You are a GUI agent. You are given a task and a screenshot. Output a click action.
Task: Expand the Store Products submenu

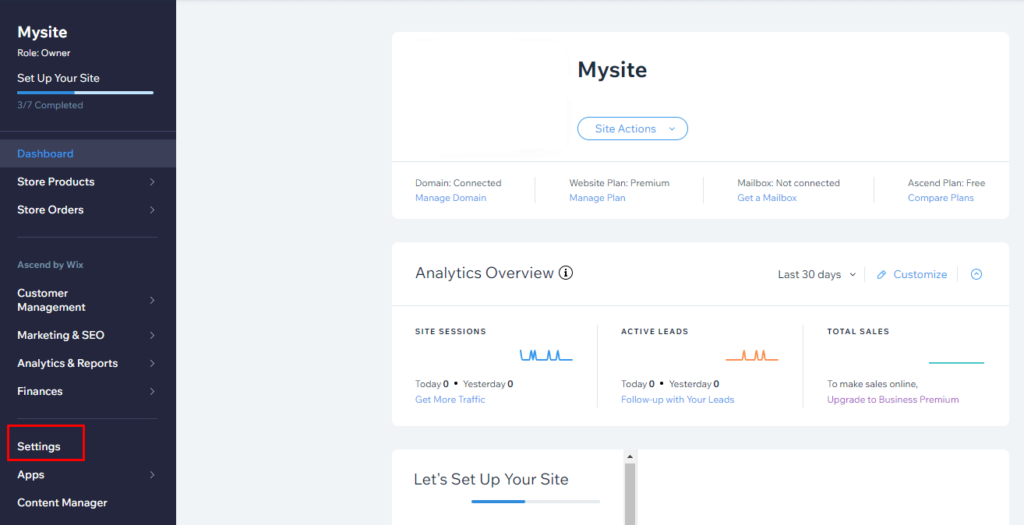pyautogui.click(x=152, y=182)
